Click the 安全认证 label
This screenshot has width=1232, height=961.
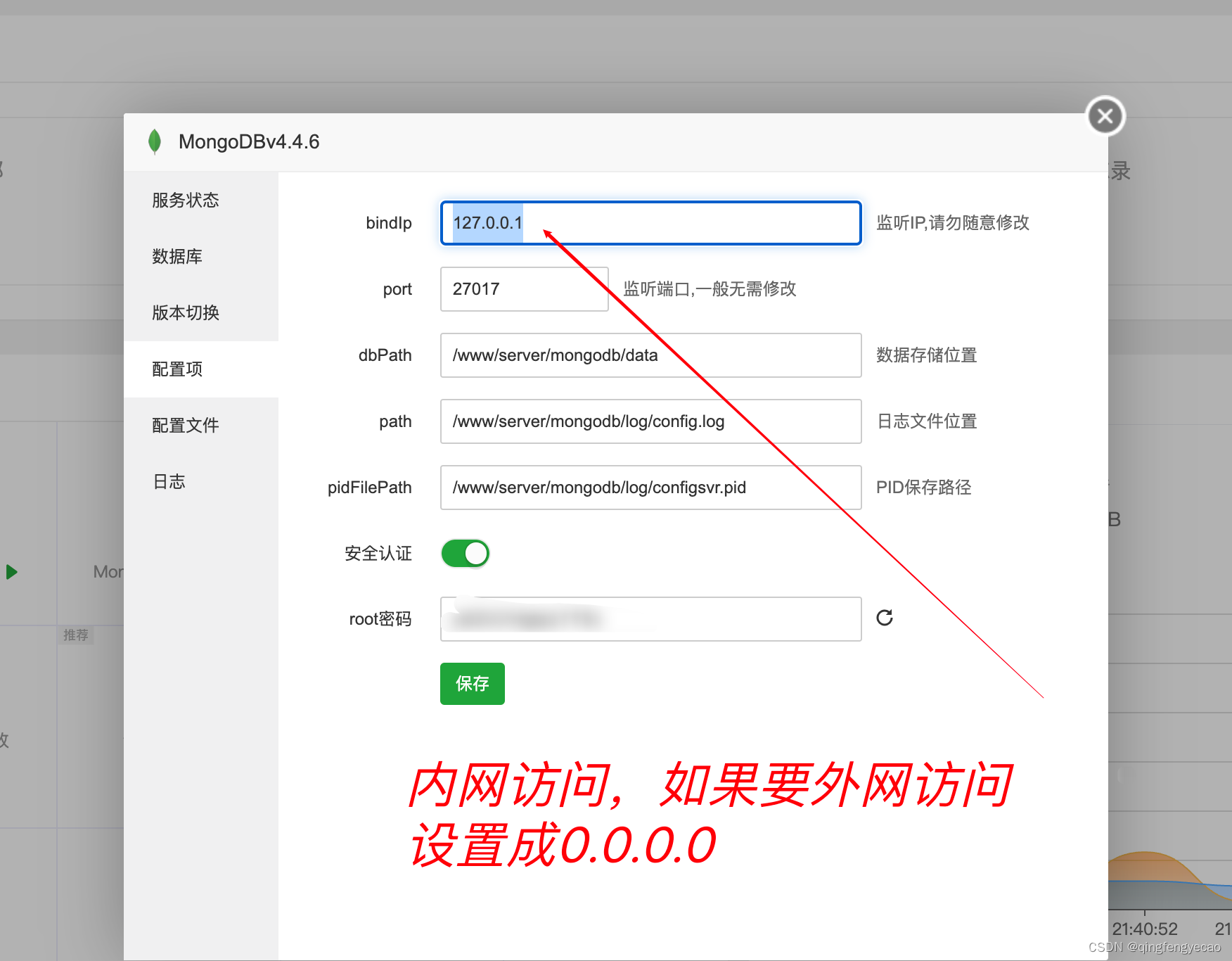378,554
